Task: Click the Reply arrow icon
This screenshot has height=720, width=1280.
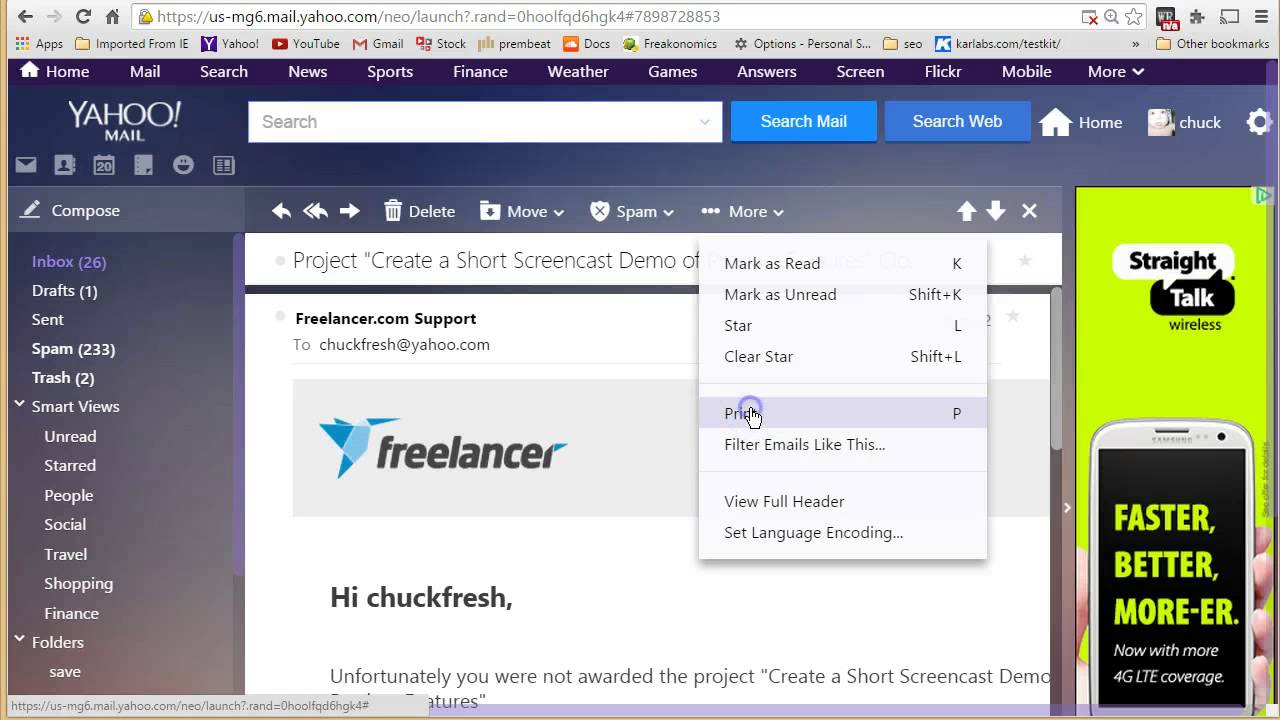Action: click(x=282, y=211)
